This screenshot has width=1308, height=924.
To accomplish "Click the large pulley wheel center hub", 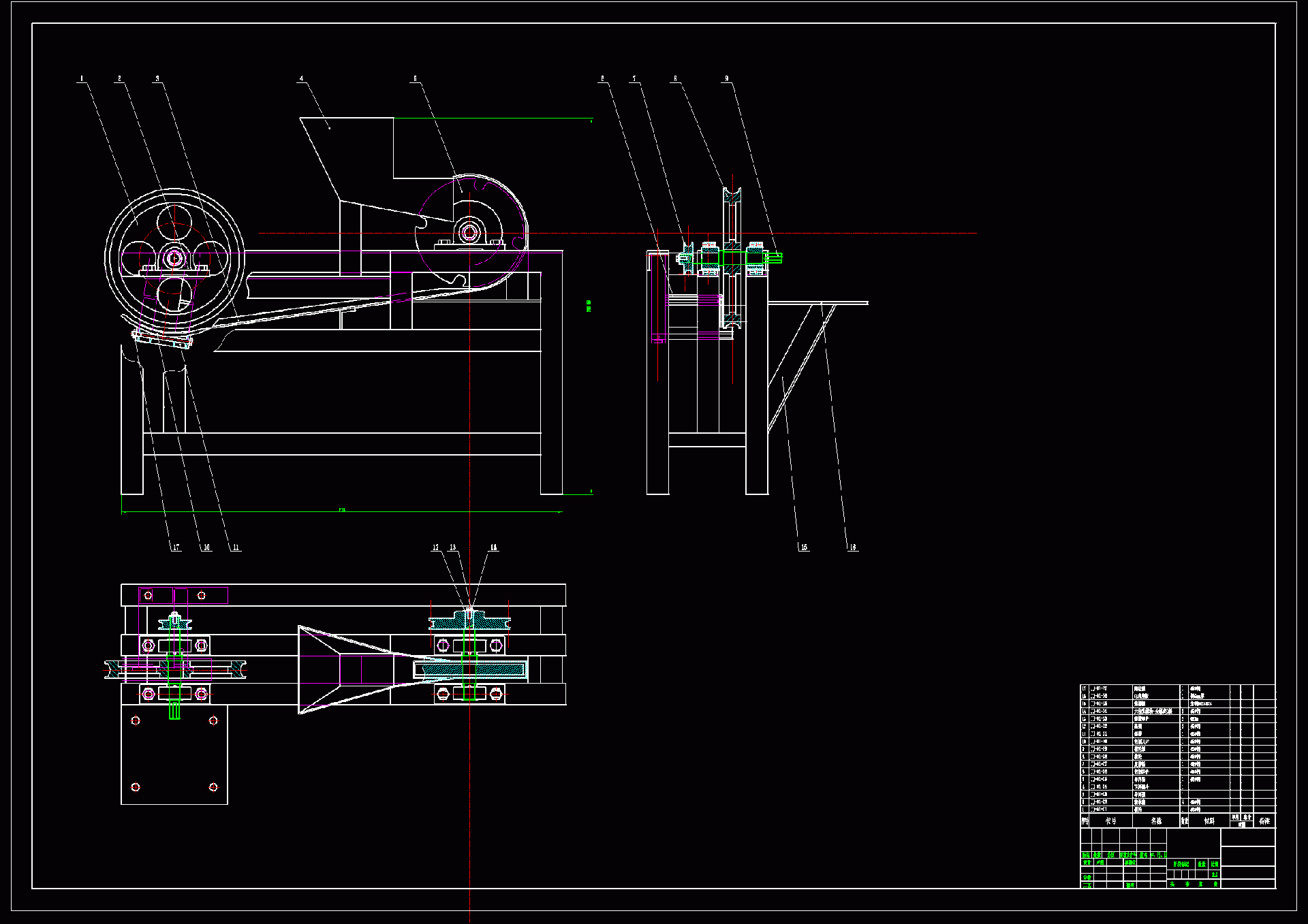I will point(174,257).
